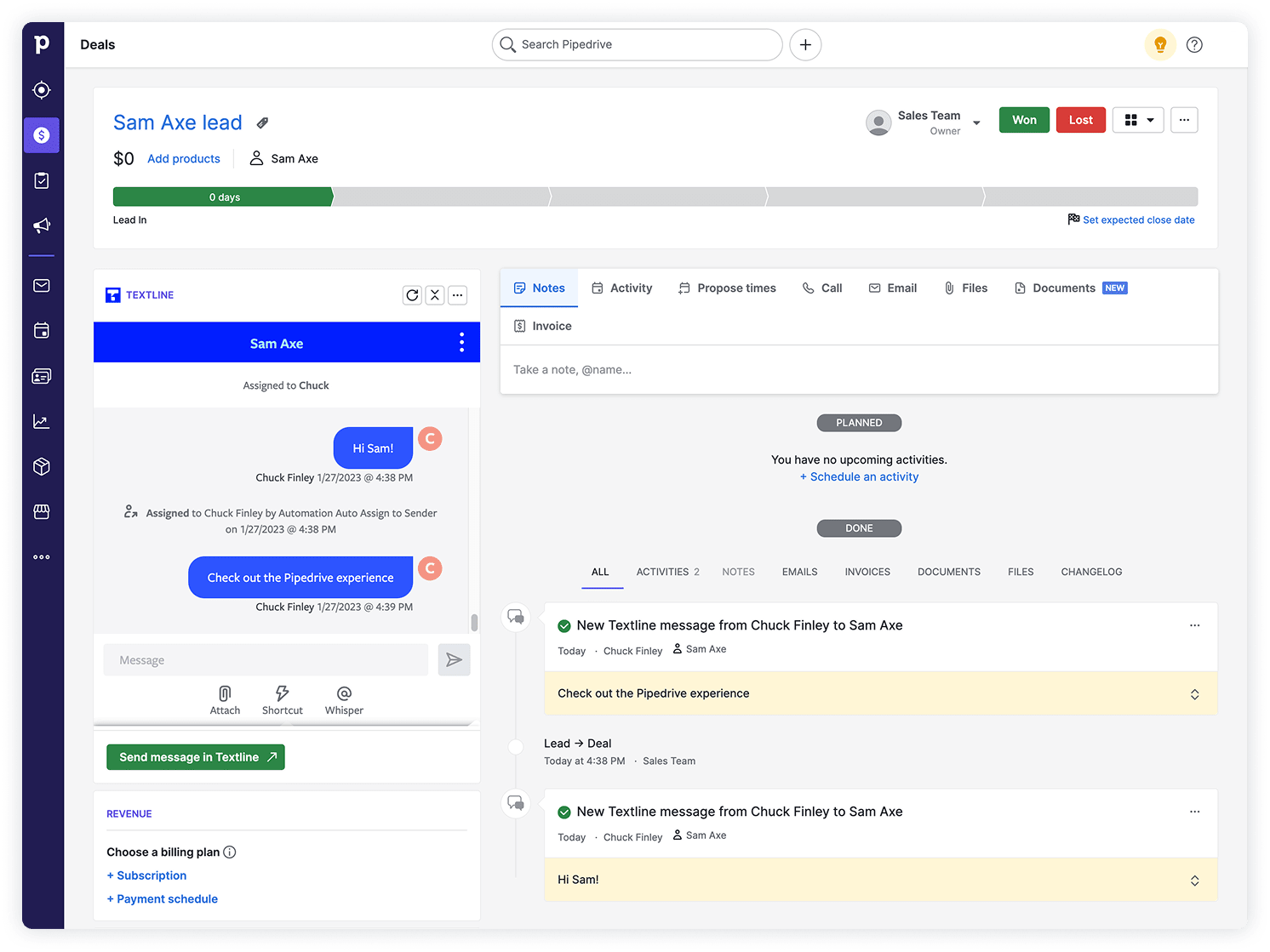This screenshot has height=952, width=1270.
Task: Mark the deal as Won
Action: (1024, 120)
